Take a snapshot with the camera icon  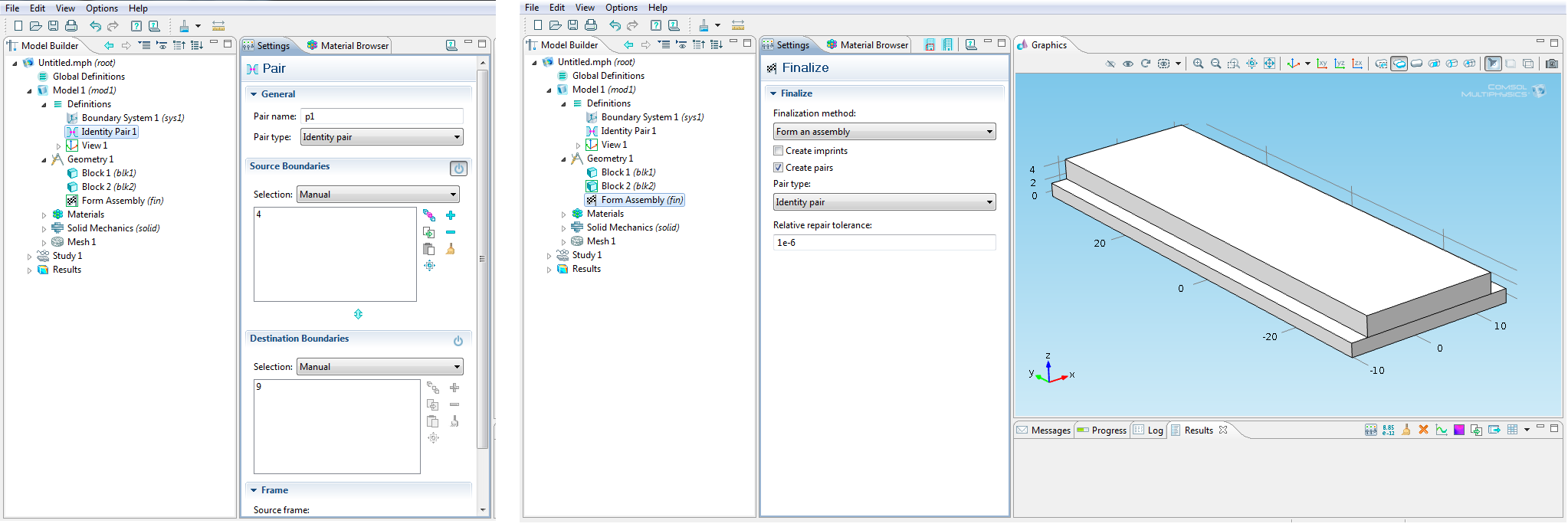[1551, 64]
